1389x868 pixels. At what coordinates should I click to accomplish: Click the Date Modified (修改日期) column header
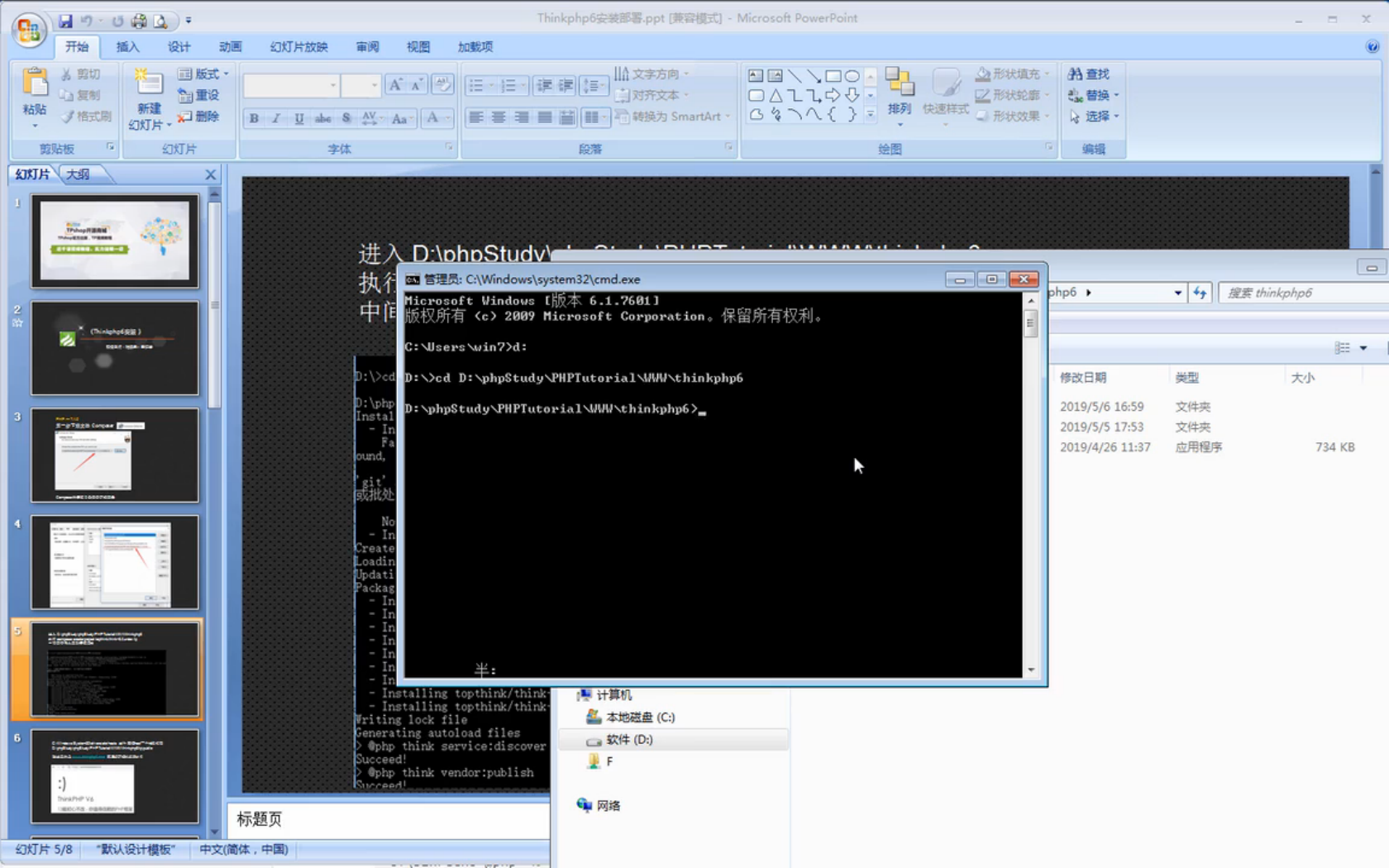(1083, 378)
